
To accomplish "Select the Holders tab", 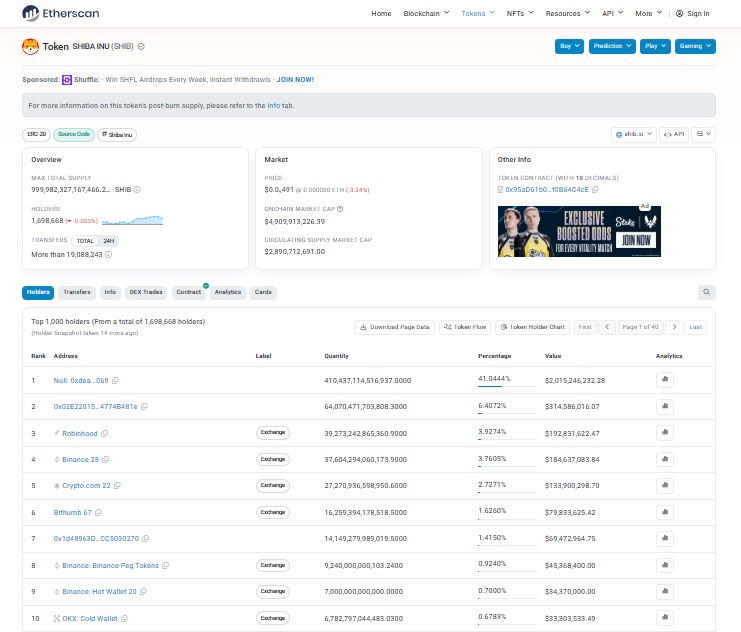I will click(38, 292).
